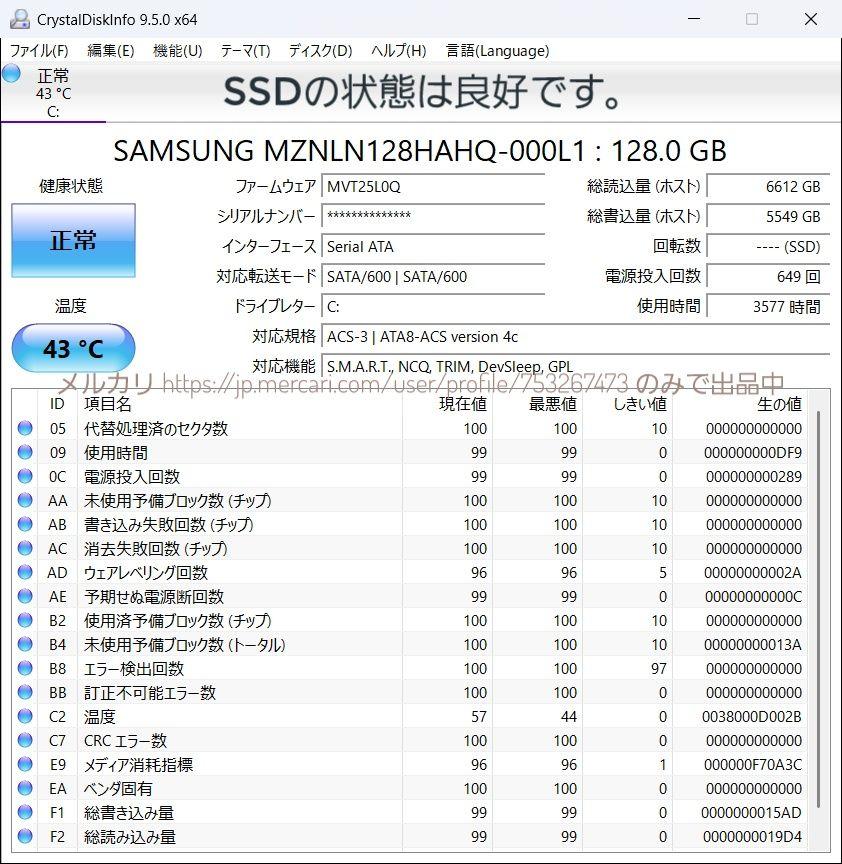Click the status orb for row F1 総書き込み量

tap(25, 812)
